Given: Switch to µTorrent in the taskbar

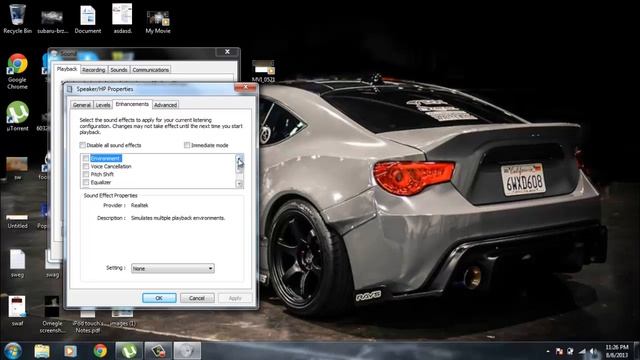Looking at the screenshot, I should (x=129, y=351).
